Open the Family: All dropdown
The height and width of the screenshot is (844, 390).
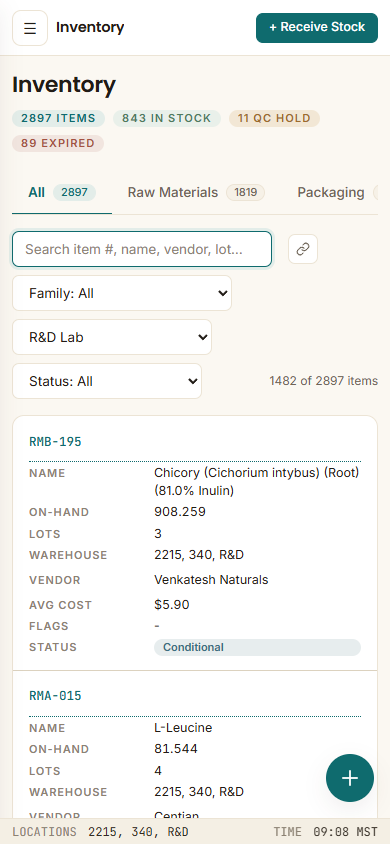click(122, 293)
